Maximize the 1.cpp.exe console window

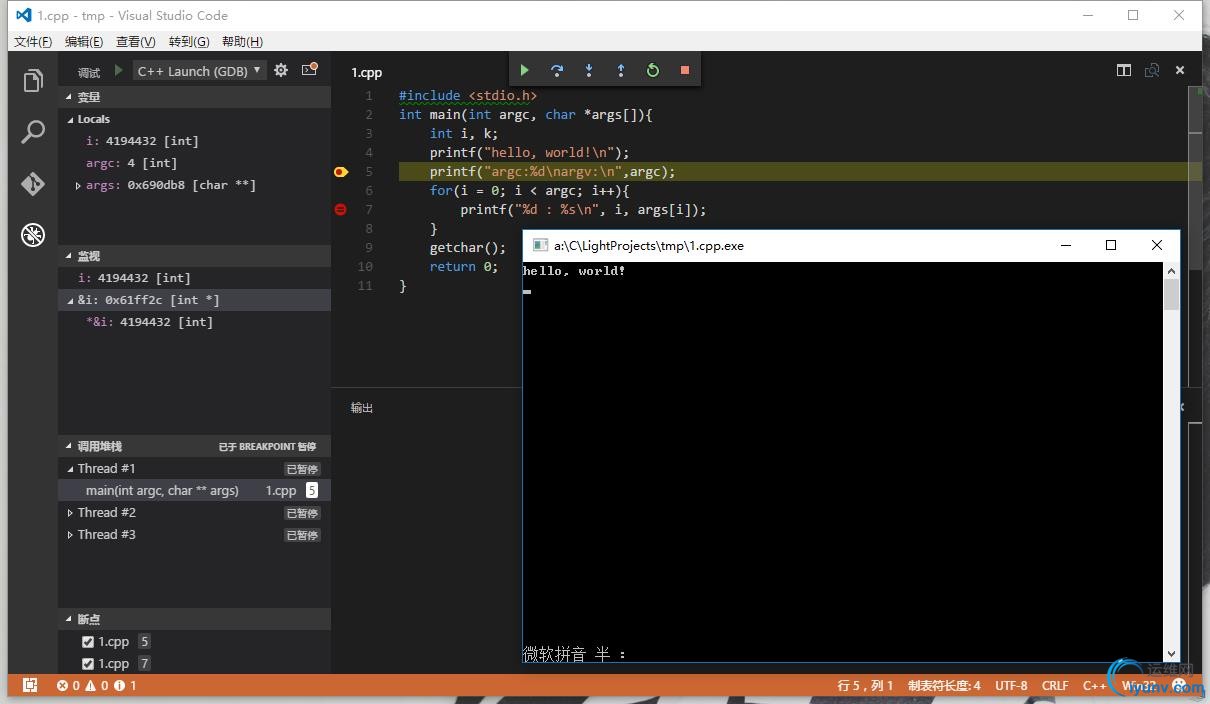1111,245
